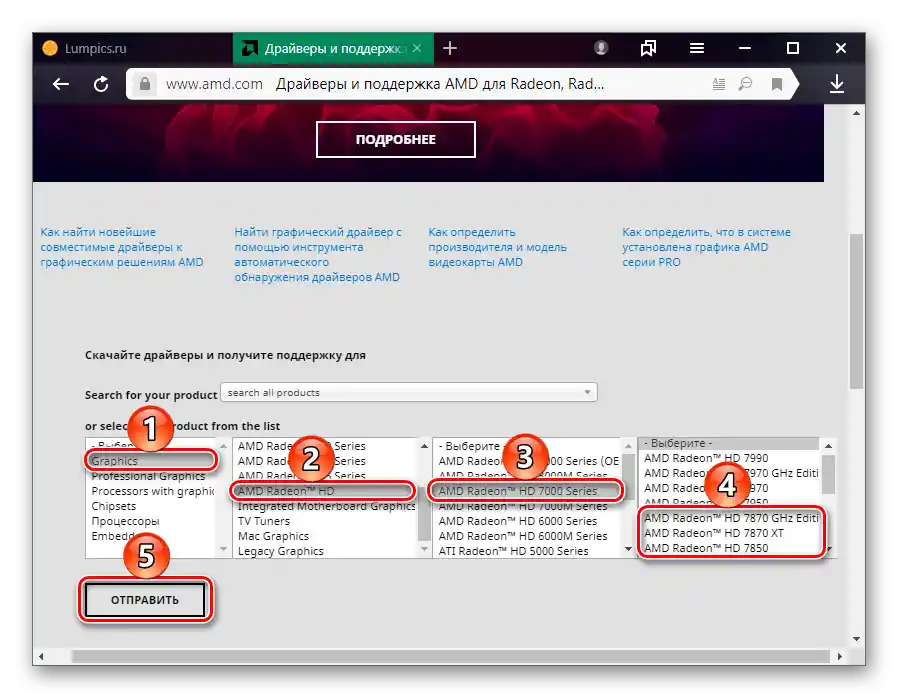
Task: Select AMD Radeon HD 7870 GHz Edition
Action: pos(730,518)
